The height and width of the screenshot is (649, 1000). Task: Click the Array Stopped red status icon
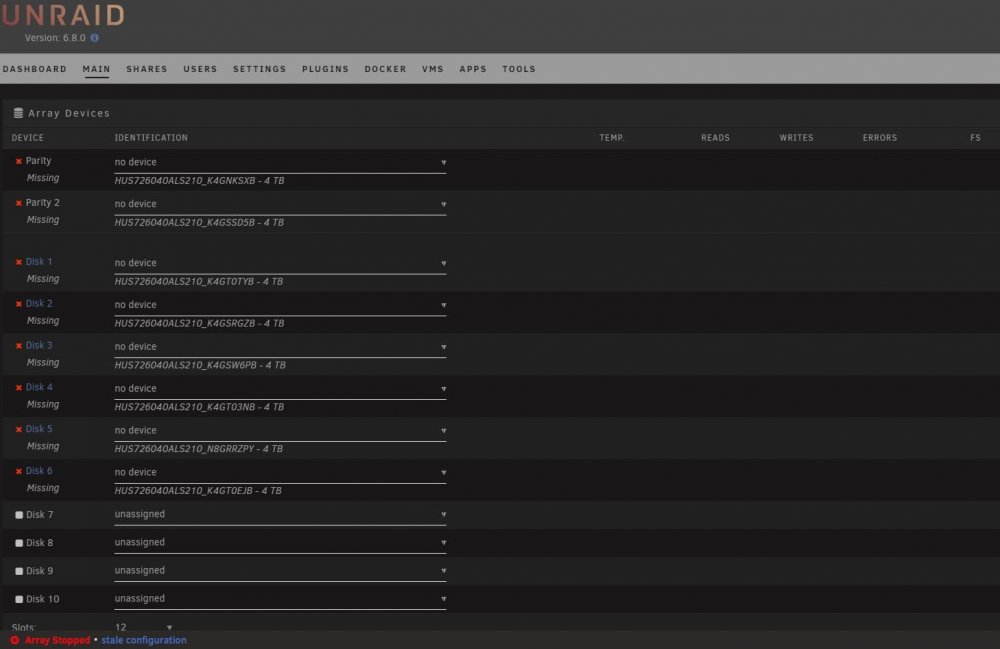tap(15, 640)
